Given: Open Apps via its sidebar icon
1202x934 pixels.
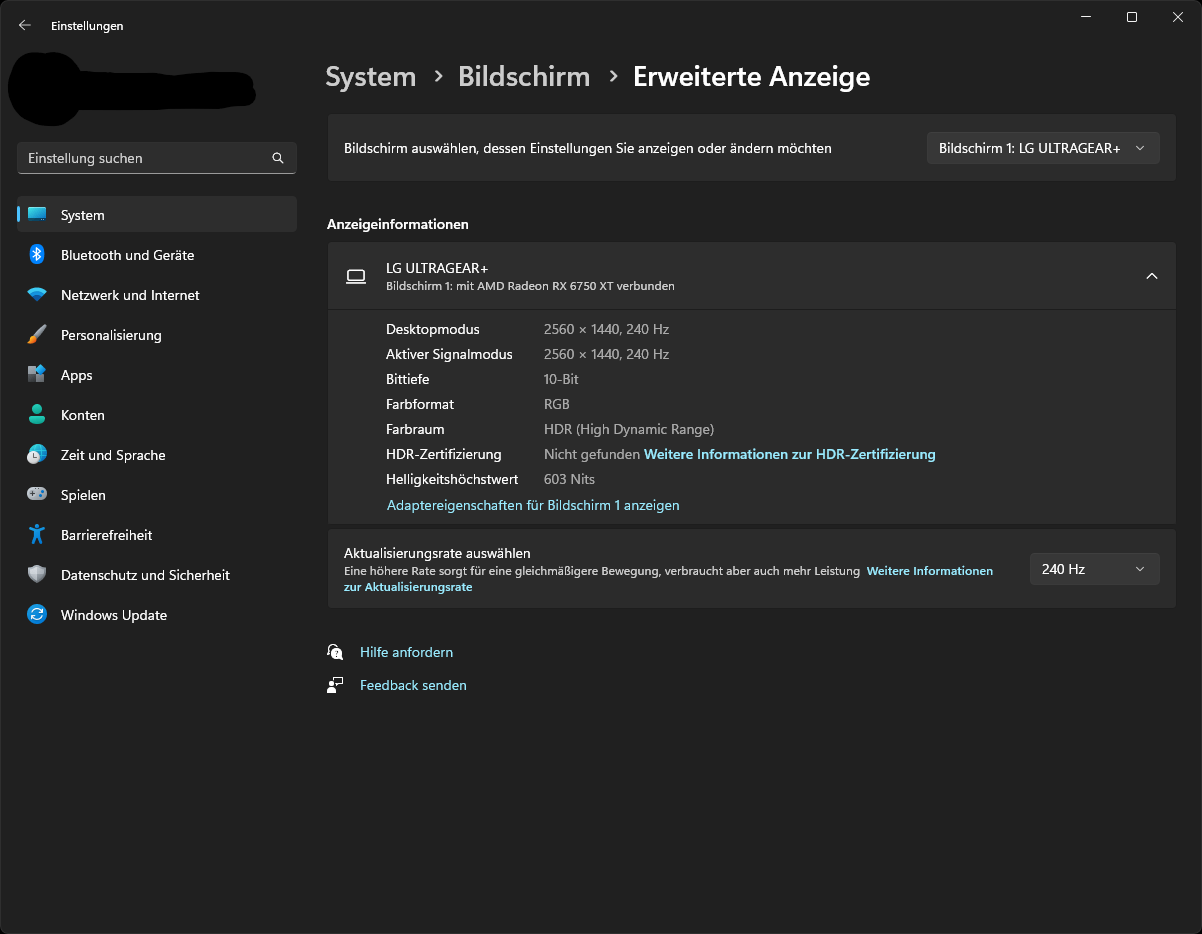Looking at the screenshot, I should [37, 375].
